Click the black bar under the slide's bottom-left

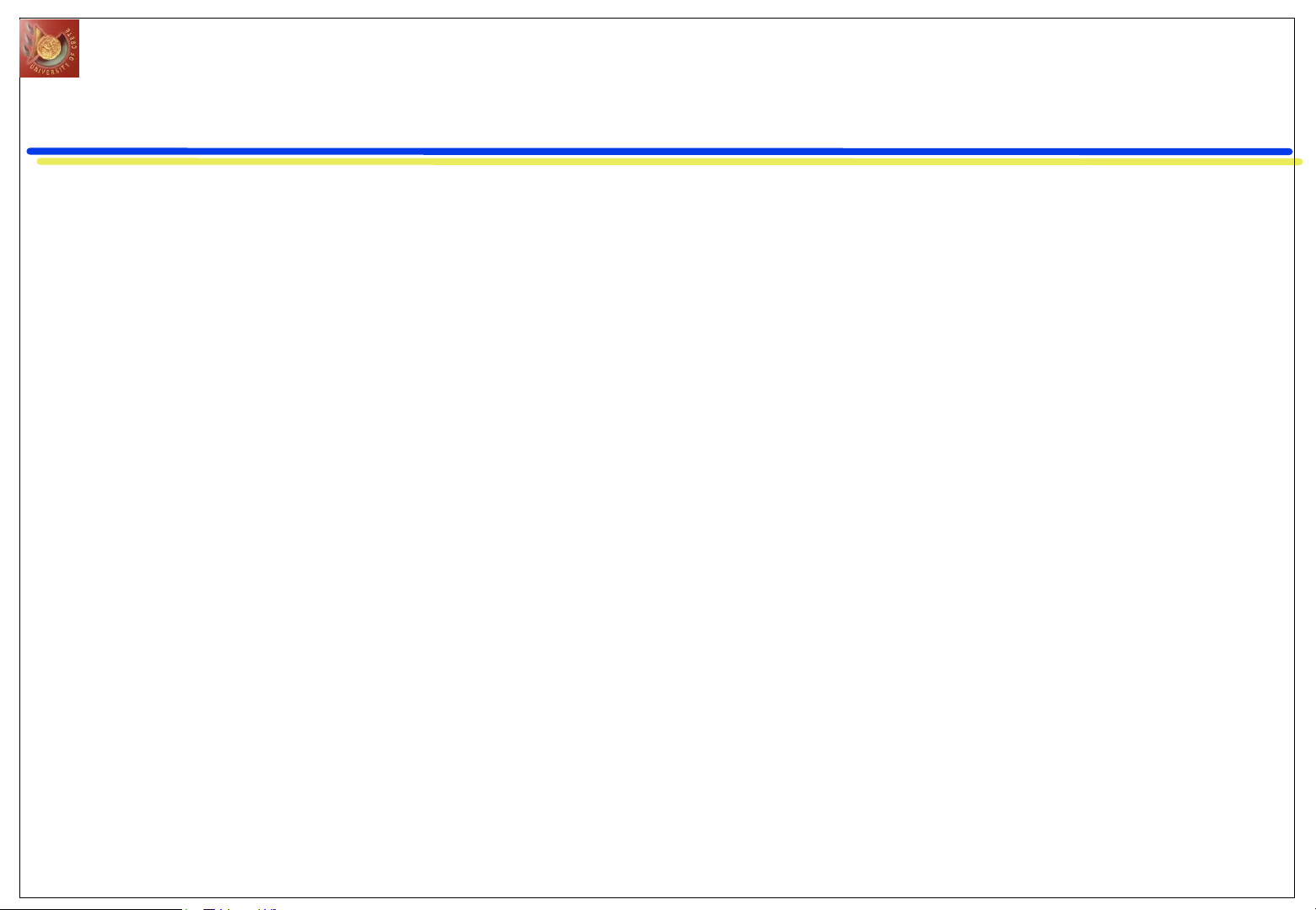[x=93, y=908]
